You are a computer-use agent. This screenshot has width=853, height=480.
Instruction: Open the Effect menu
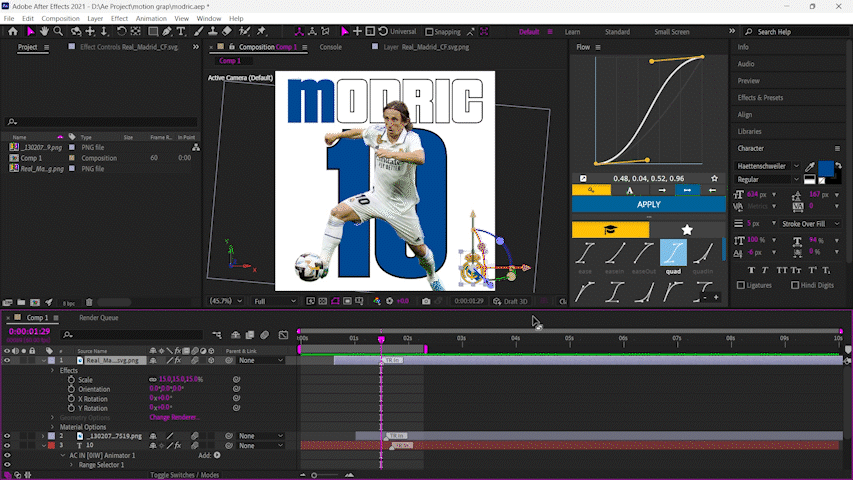[x=119, y=19]
